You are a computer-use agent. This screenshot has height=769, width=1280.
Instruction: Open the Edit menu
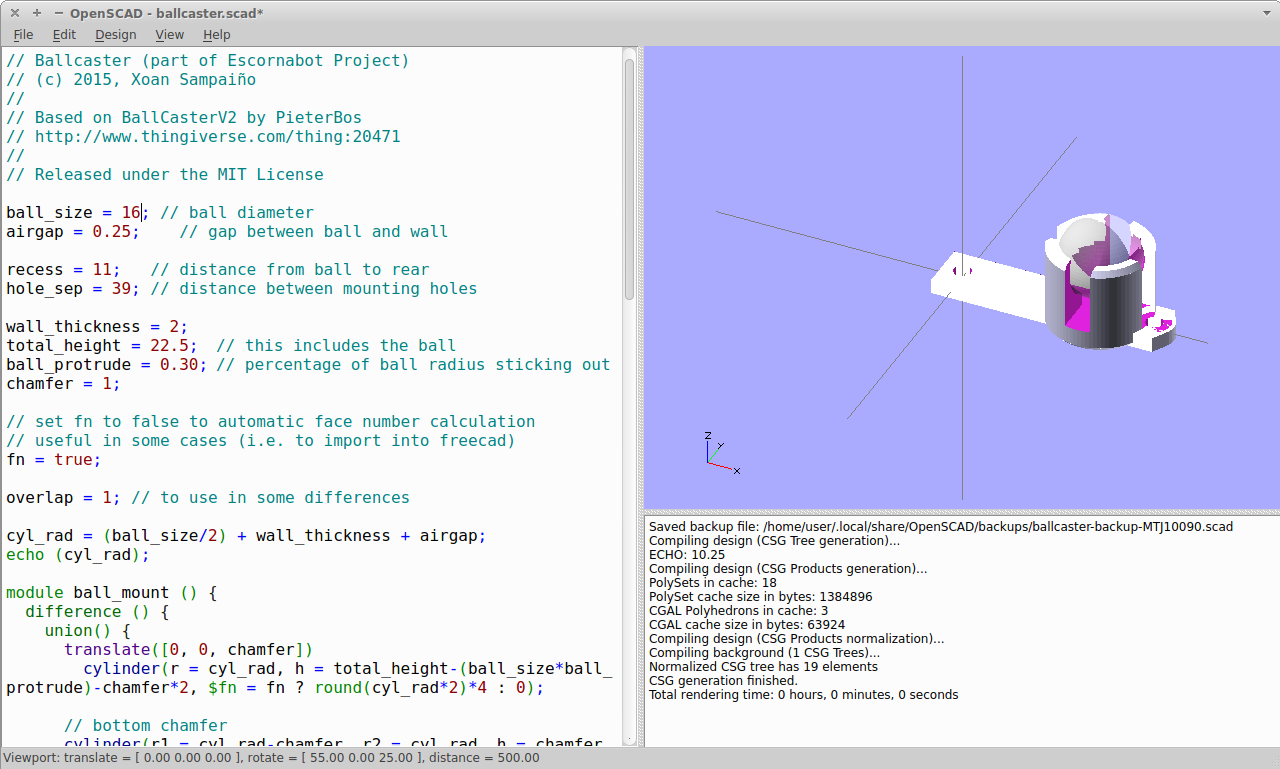[64, 34]
